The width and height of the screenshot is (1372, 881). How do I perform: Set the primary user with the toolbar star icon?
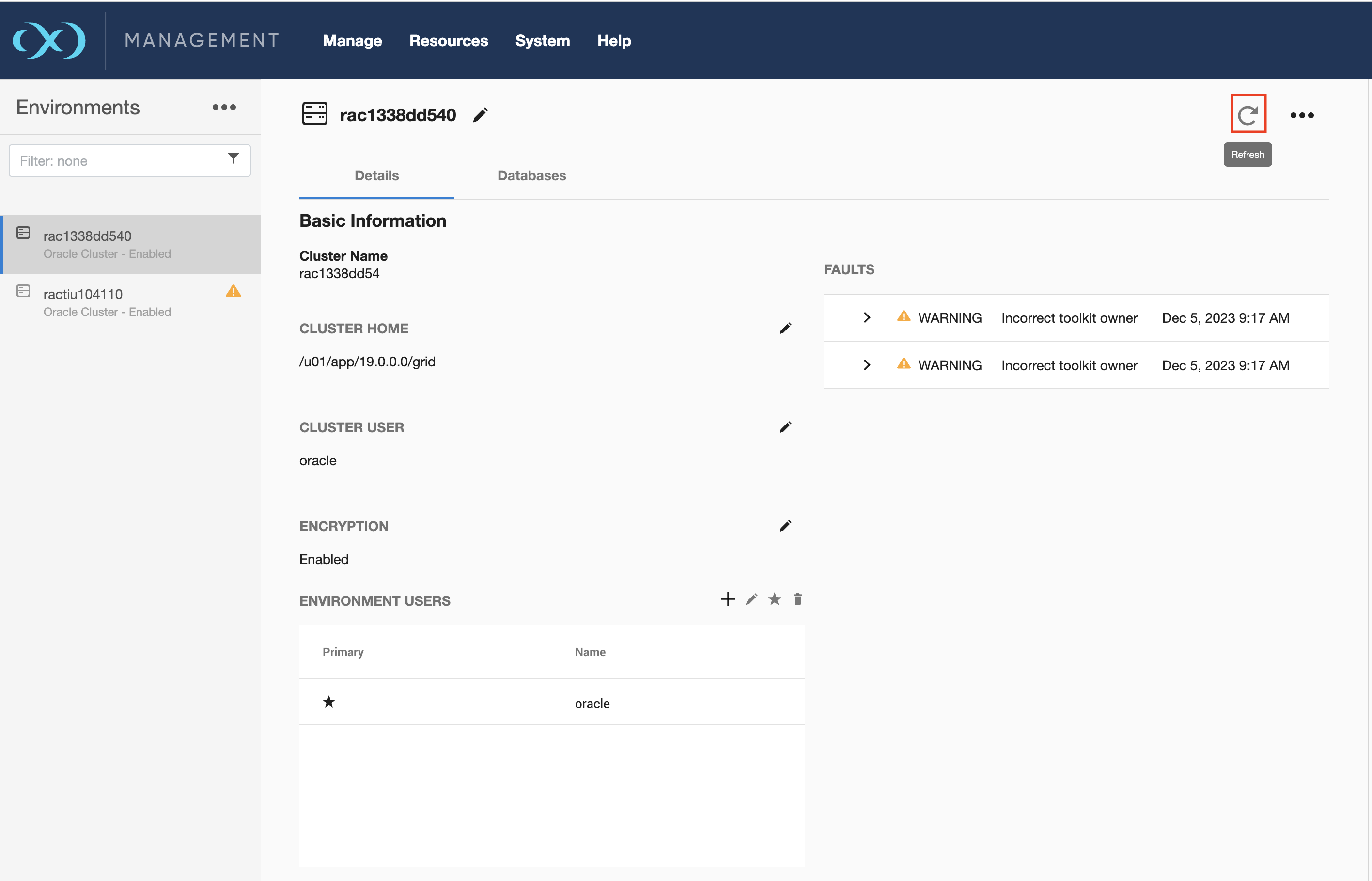coord(774,599)
